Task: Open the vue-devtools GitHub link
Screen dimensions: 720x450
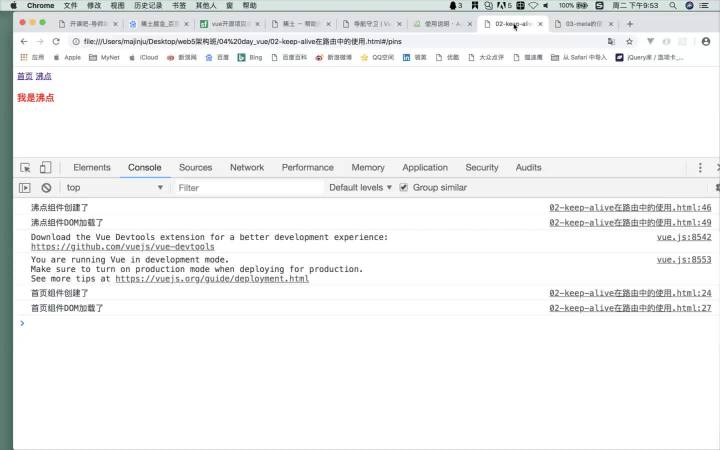Action: click(123, 247)
